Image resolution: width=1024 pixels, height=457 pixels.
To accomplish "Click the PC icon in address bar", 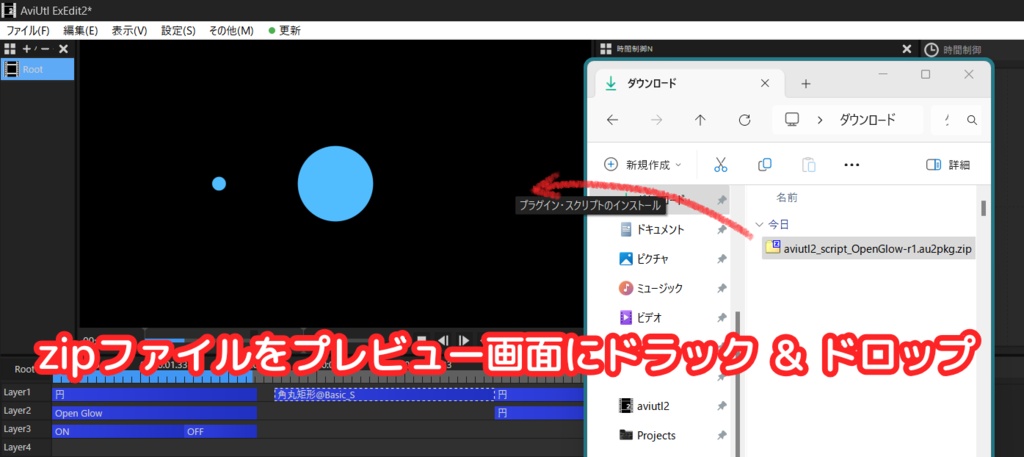I will click(x=792, y=119).
